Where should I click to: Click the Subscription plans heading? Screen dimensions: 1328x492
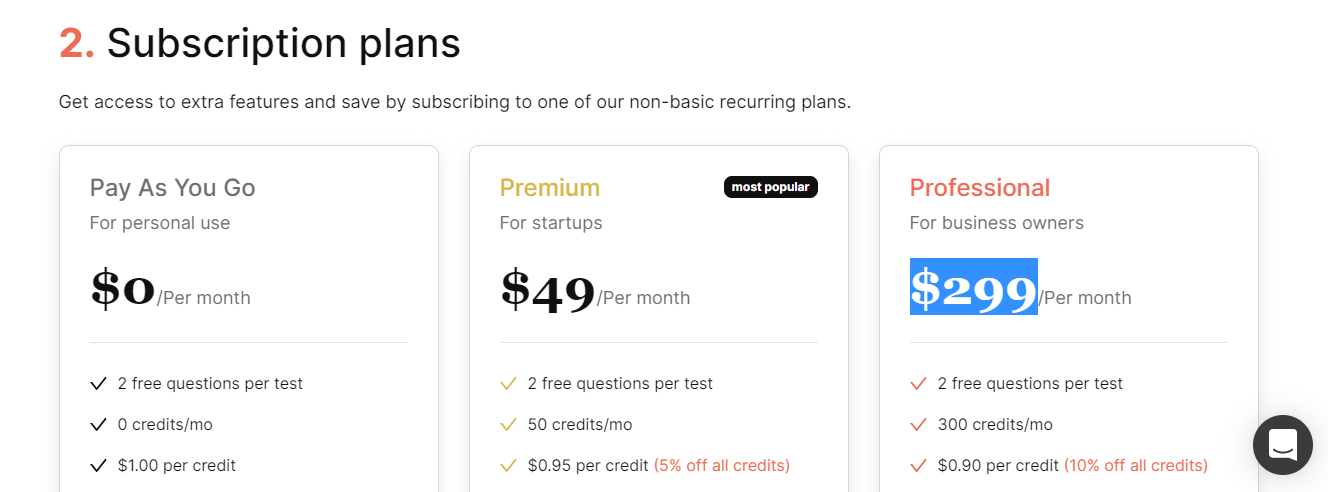click(x=283, y=44)
